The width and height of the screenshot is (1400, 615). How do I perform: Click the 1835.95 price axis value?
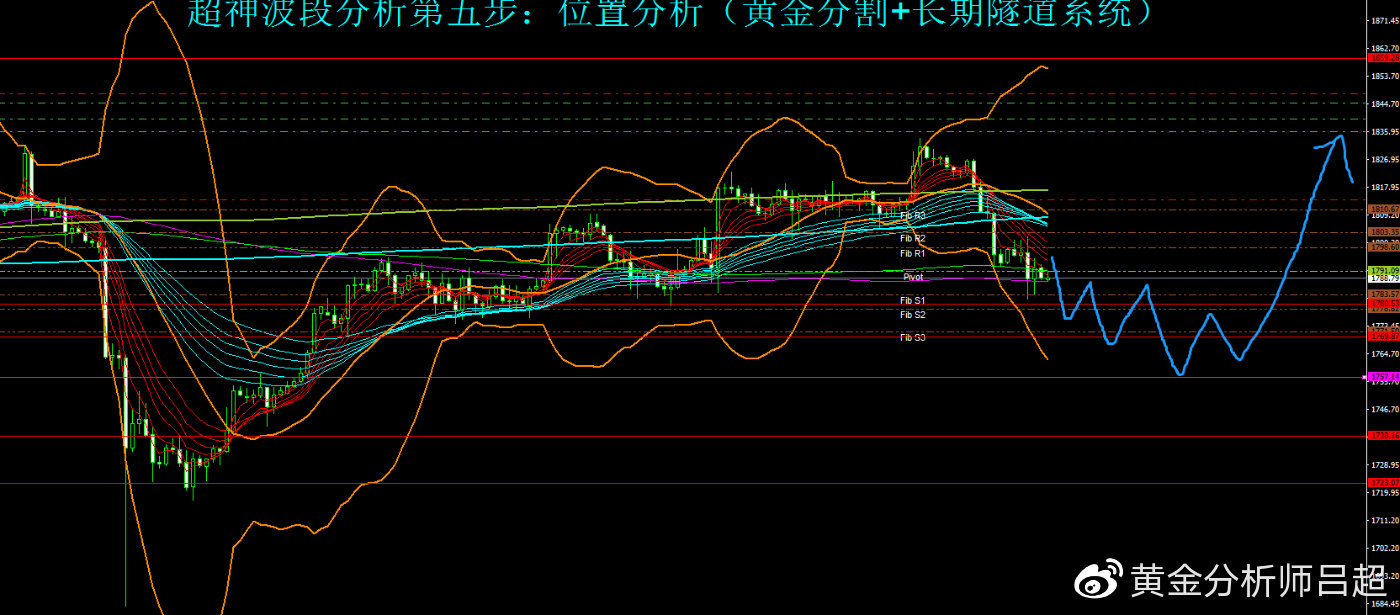pyautogui.click(x=1385, y=132)
